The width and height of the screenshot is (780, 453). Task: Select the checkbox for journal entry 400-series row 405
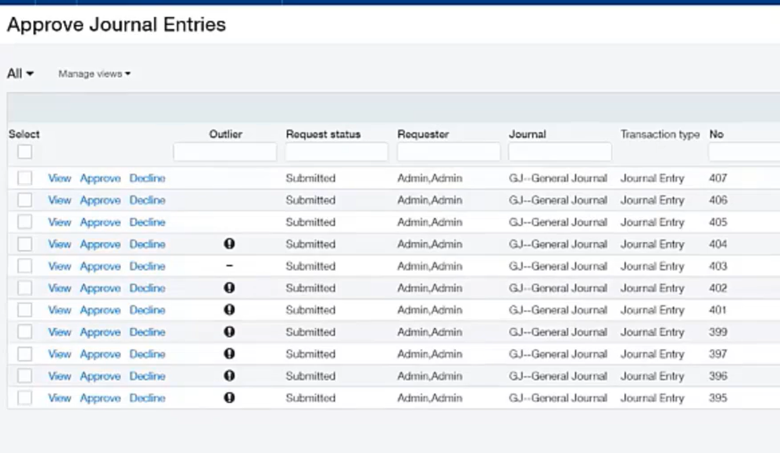pyautogui.click(x=25, y=222)
